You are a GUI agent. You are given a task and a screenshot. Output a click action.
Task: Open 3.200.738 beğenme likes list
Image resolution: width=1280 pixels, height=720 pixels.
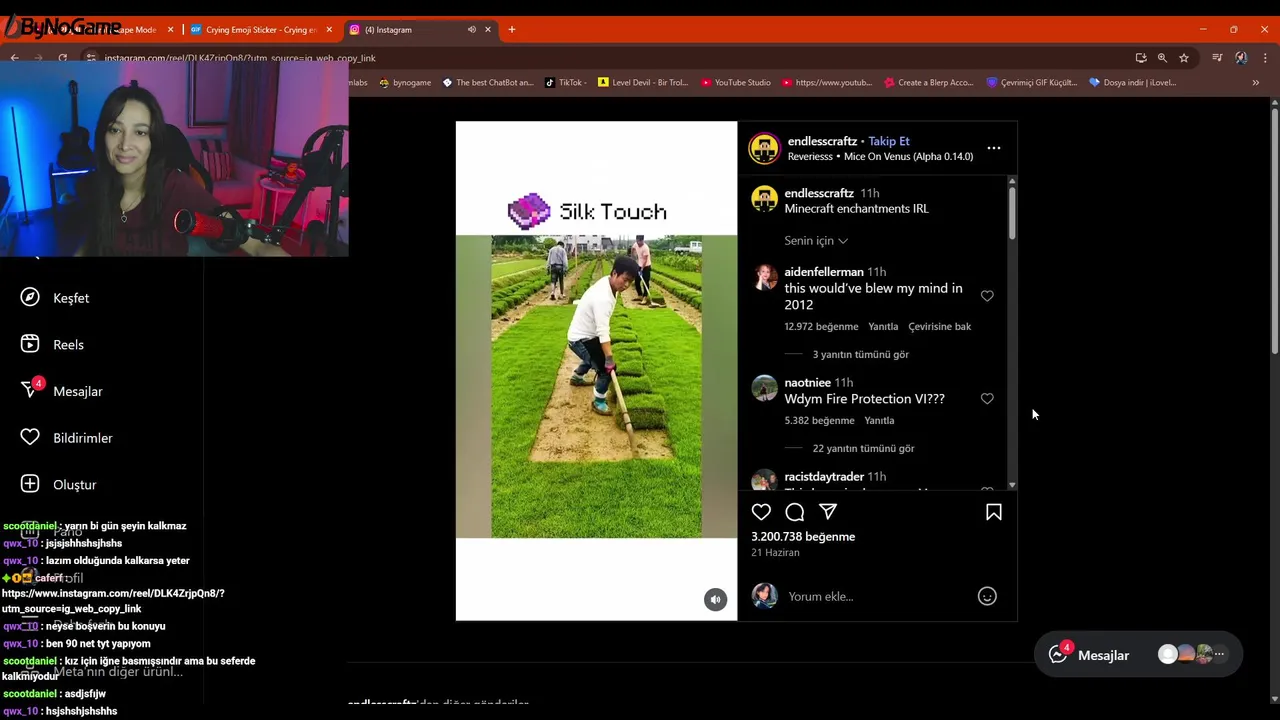(x=803, y=537)
